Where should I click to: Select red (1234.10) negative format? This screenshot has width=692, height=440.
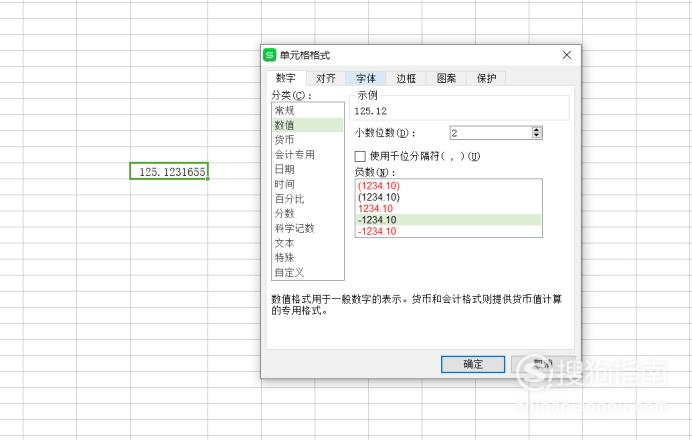click(x=448, y=186)
